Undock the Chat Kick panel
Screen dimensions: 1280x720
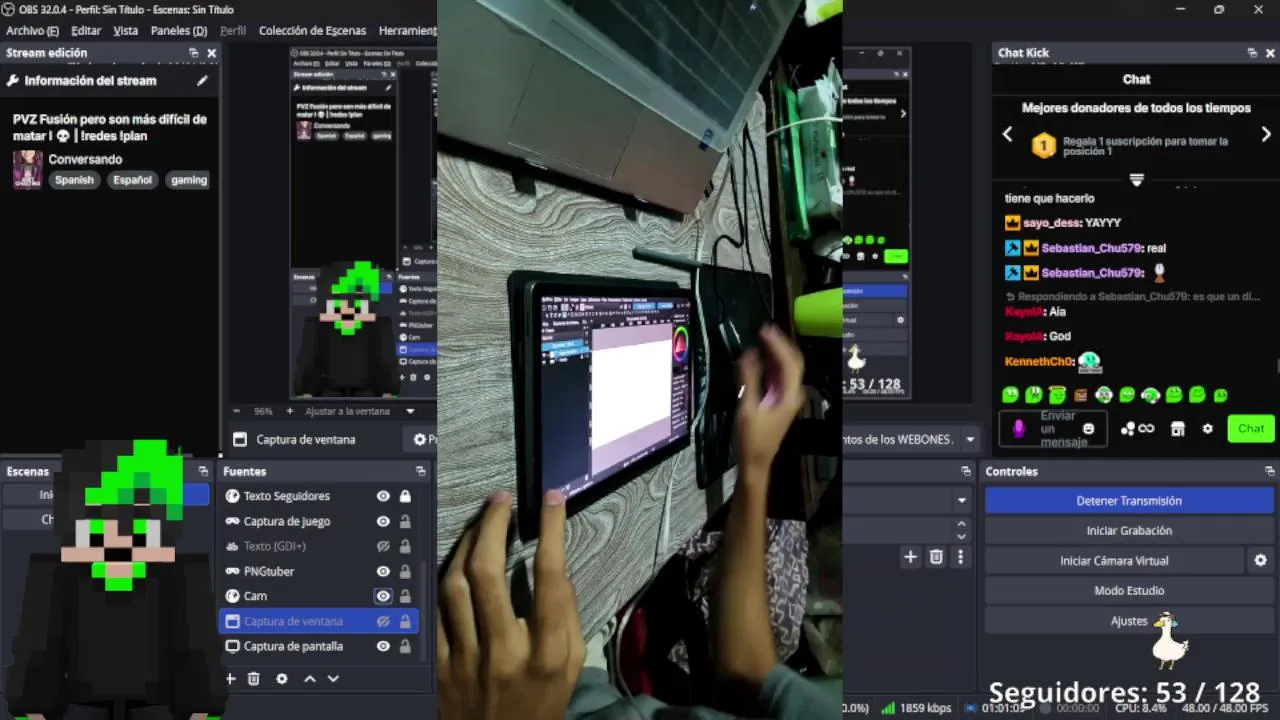[1252, 53]
